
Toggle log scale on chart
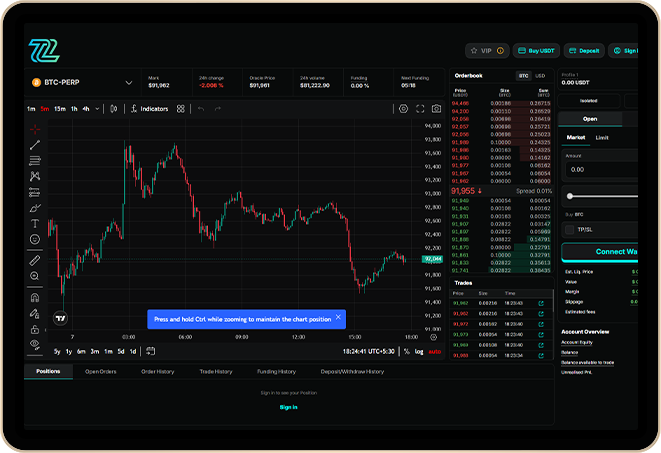coord(419,351)
